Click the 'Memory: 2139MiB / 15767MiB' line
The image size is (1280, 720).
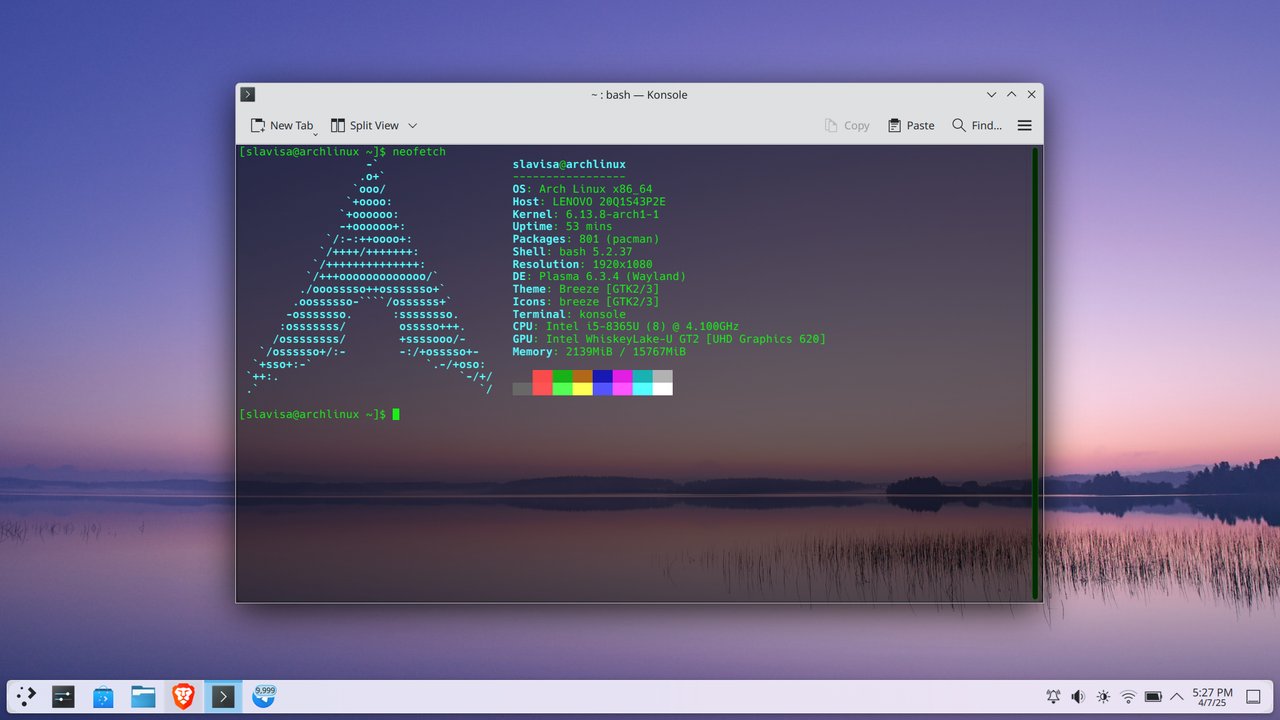click(x=599, y=352)
